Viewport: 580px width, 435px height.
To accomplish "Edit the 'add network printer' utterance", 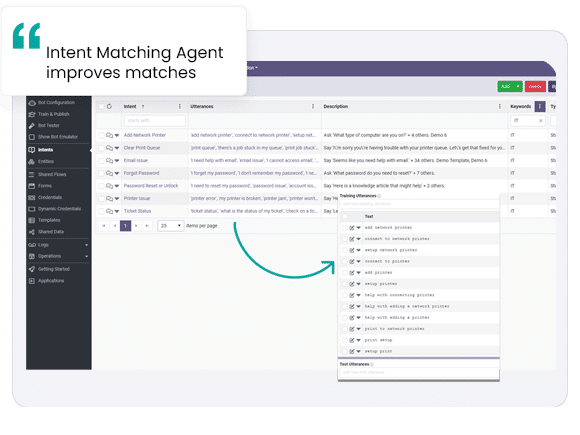I will coord(352,228).
